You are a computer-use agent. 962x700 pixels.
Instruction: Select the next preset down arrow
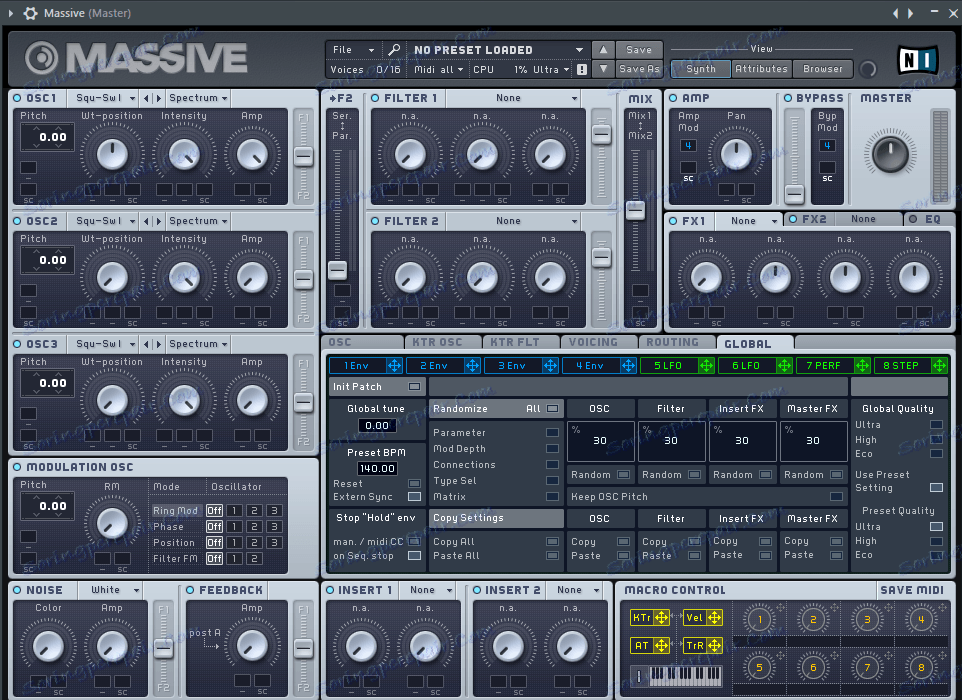[x=603, y=69]
